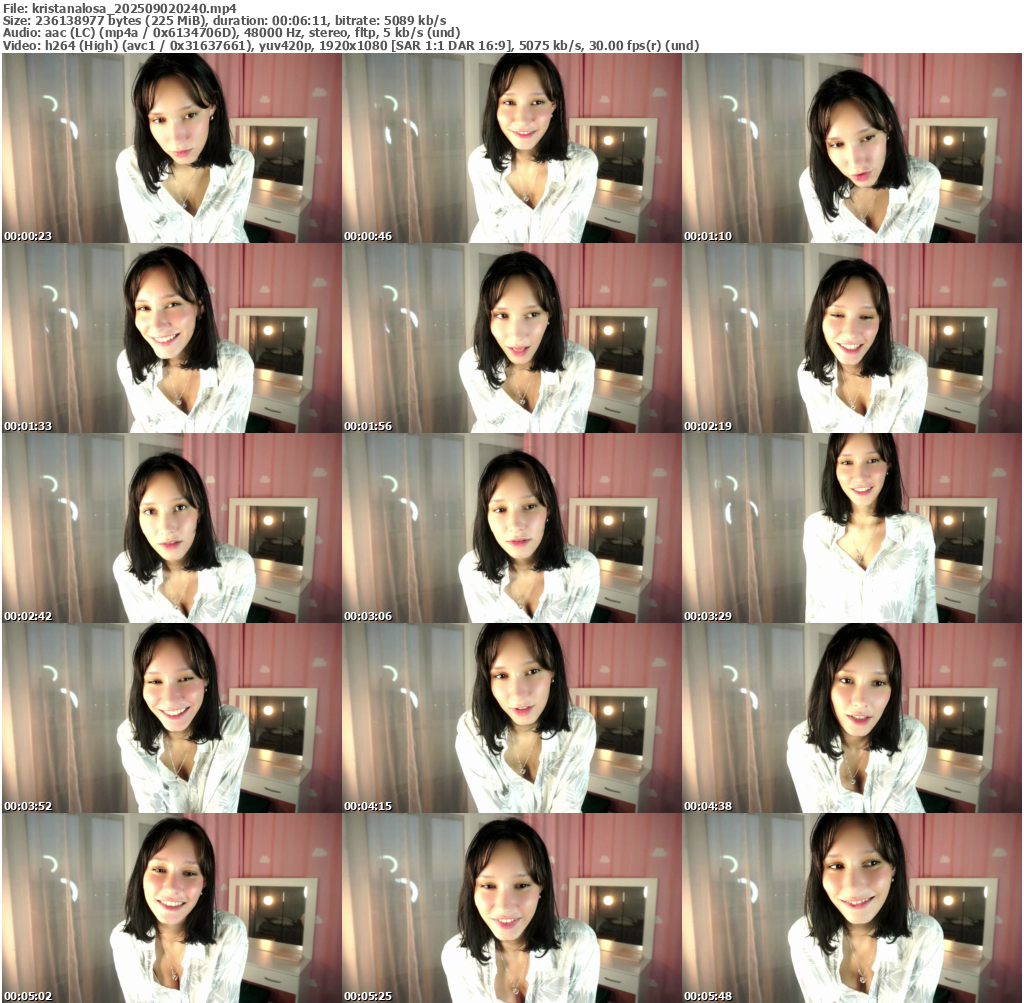The image size is (1024, 1003).
Task: Select the thumbnail frame at 00:00:46
Action: [x=512, y=148]
